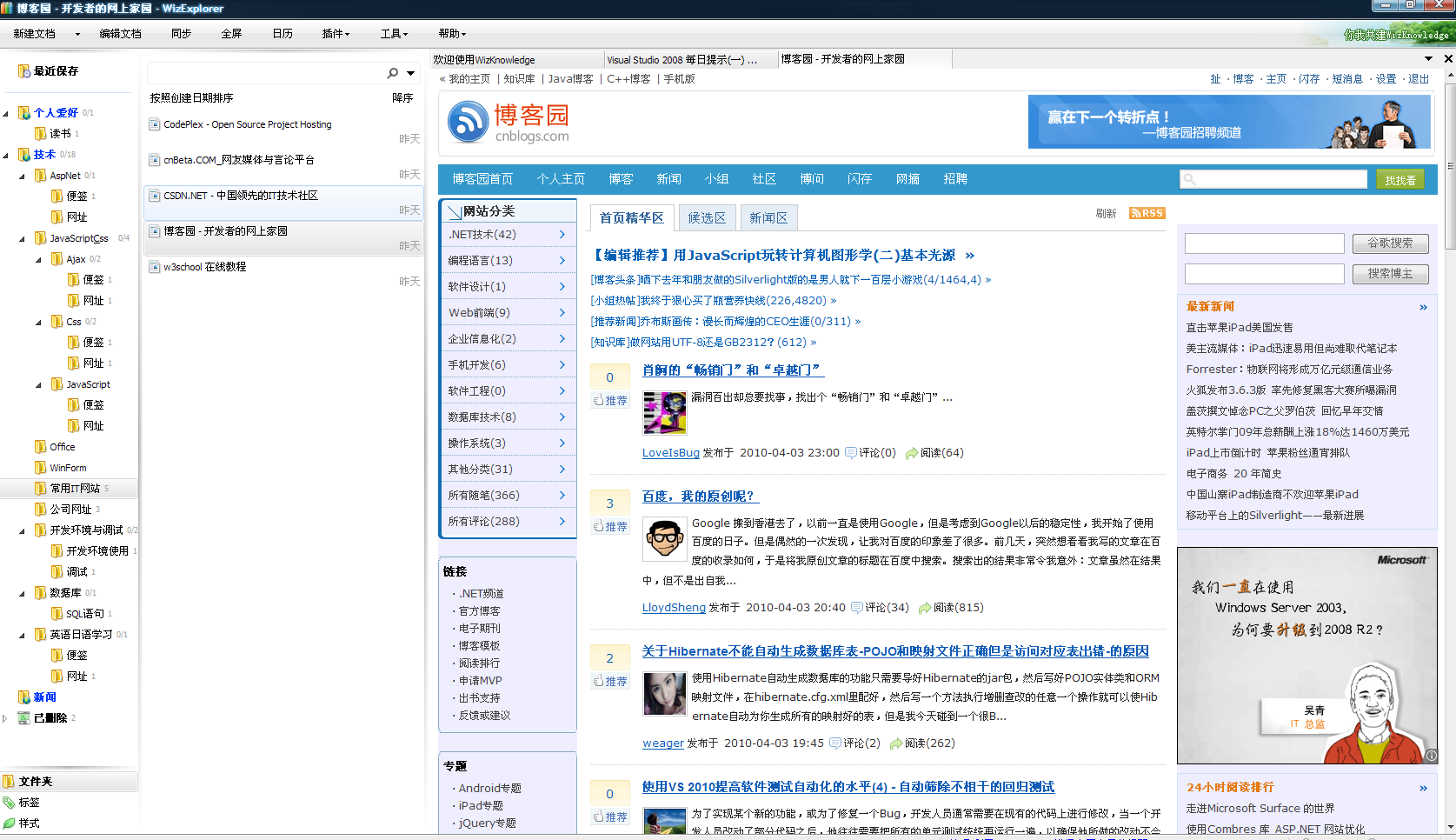The width and height of the screenshot is (1456, 840).
Task: Select the 样式 style icon at the bottom left
Action: (x=10, y=823)
